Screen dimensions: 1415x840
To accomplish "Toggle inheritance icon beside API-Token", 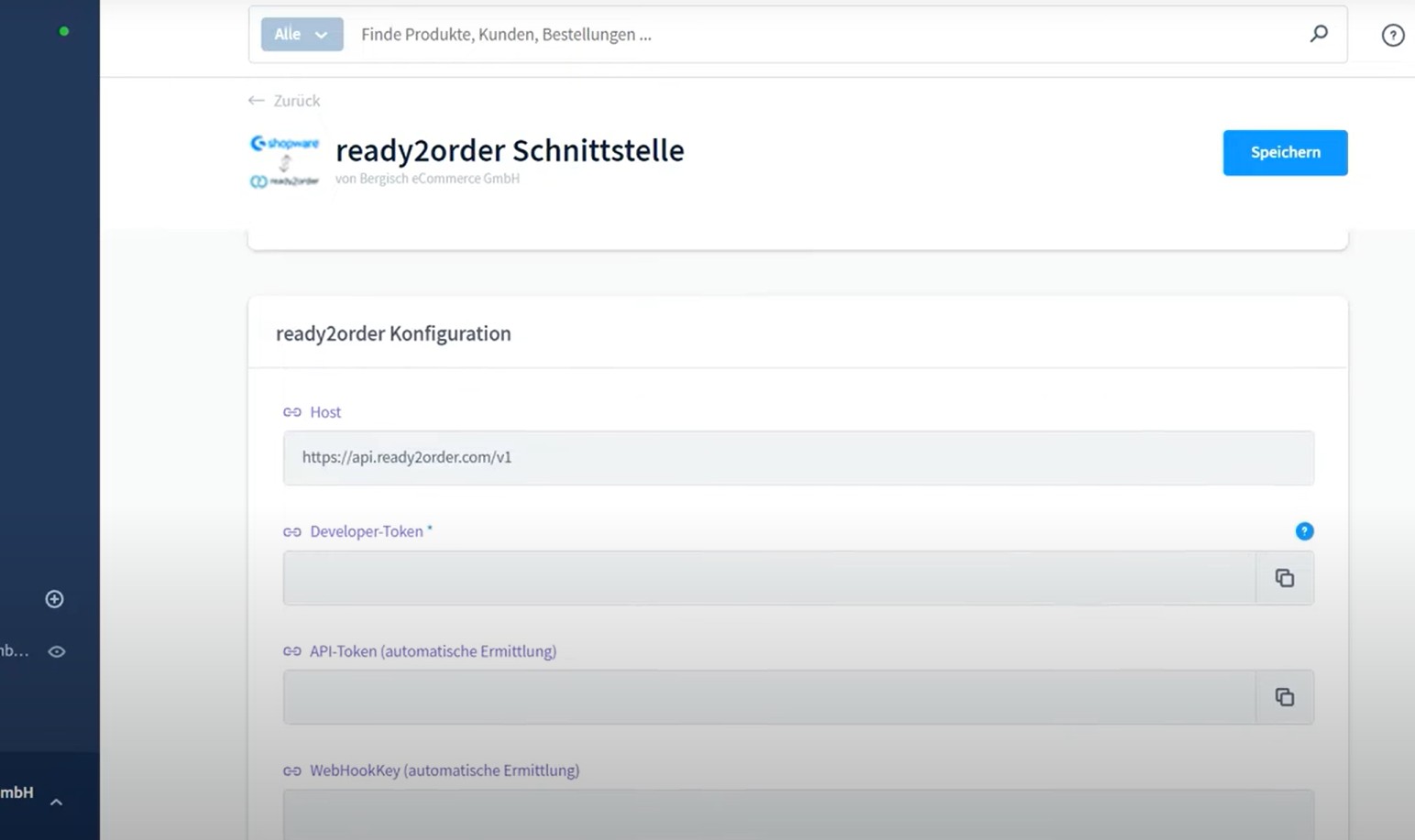I will point(292,651).
